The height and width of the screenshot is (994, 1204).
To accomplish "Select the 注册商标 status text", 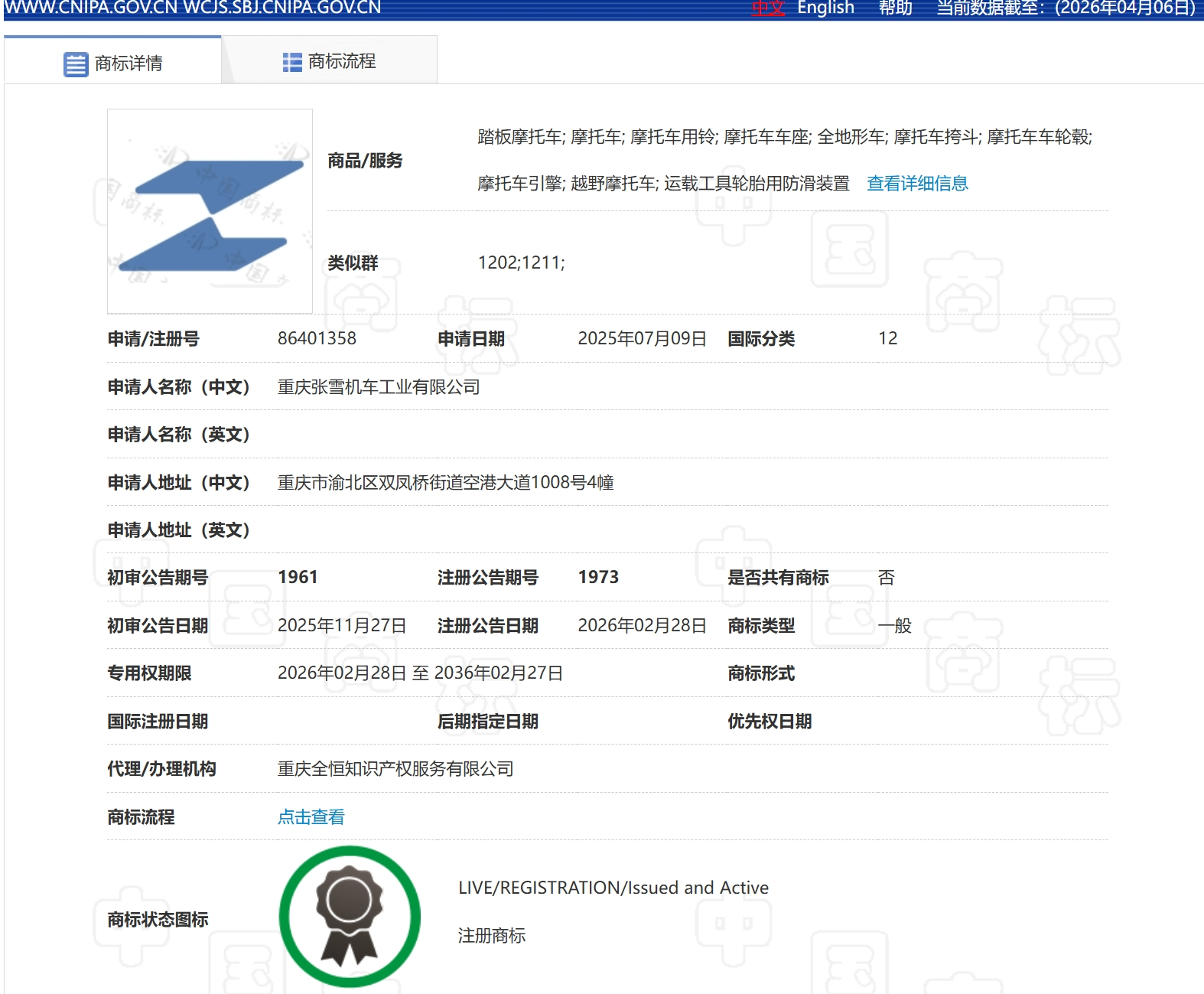I will pos(492,936).
